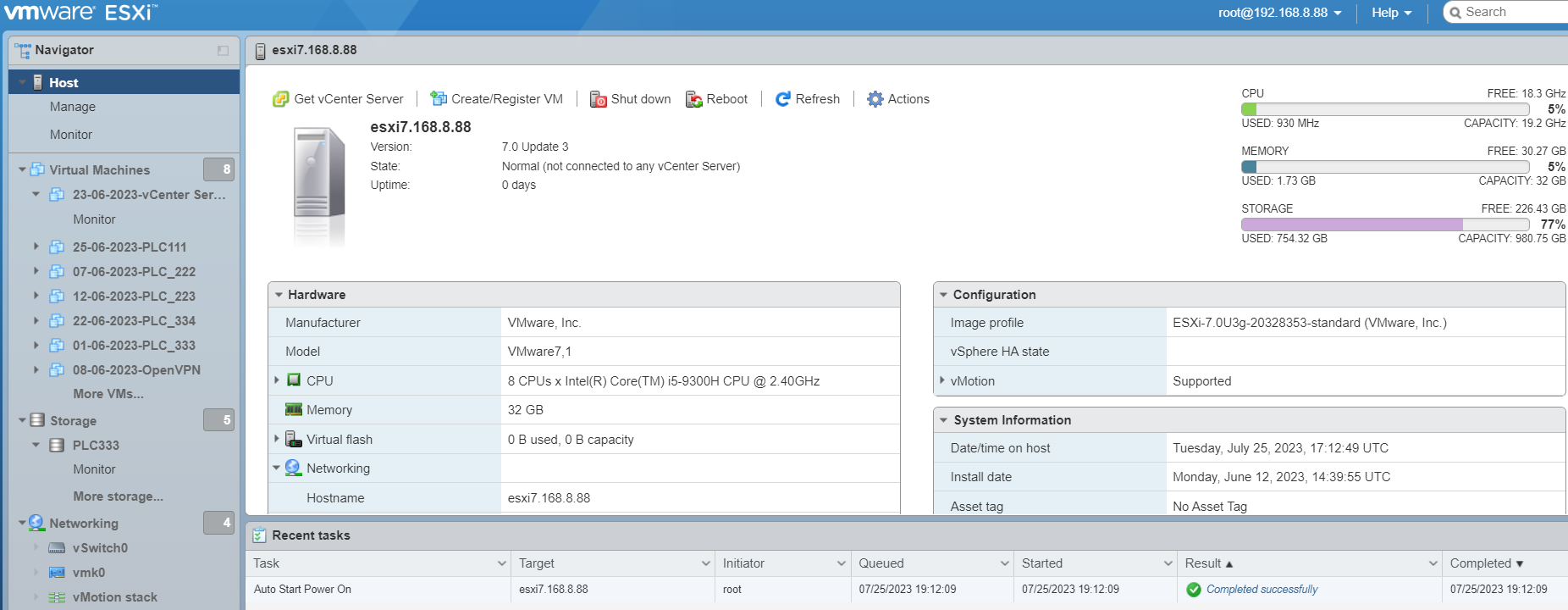Image resolution: width=1568 pixels, height=610 pixels.
Task: Expand the 12-06-2023-PLC_223 VM node
Action: point(36,296)
